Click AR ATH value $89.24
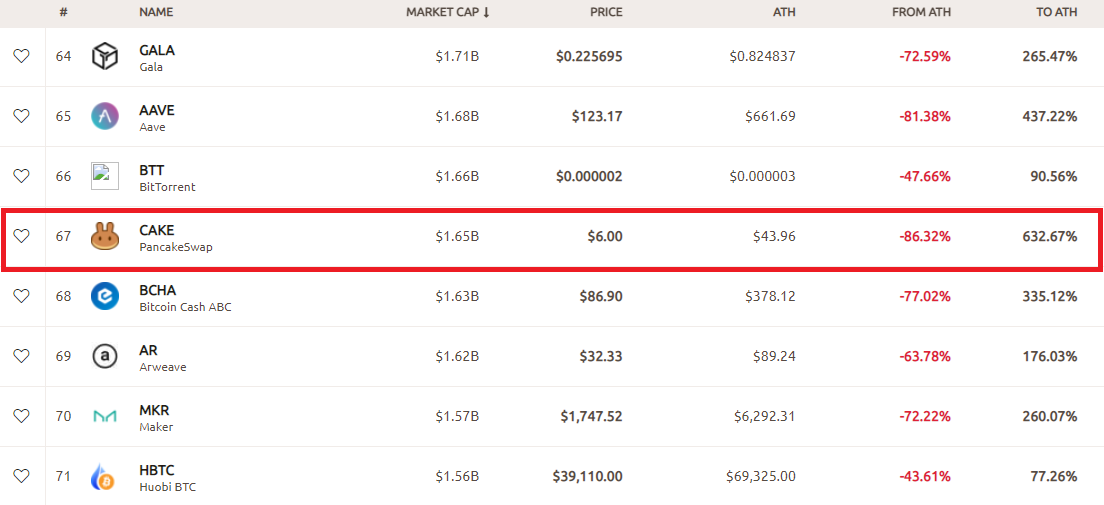This screenshot has height=505, width=1104. (x=774, y=356)
